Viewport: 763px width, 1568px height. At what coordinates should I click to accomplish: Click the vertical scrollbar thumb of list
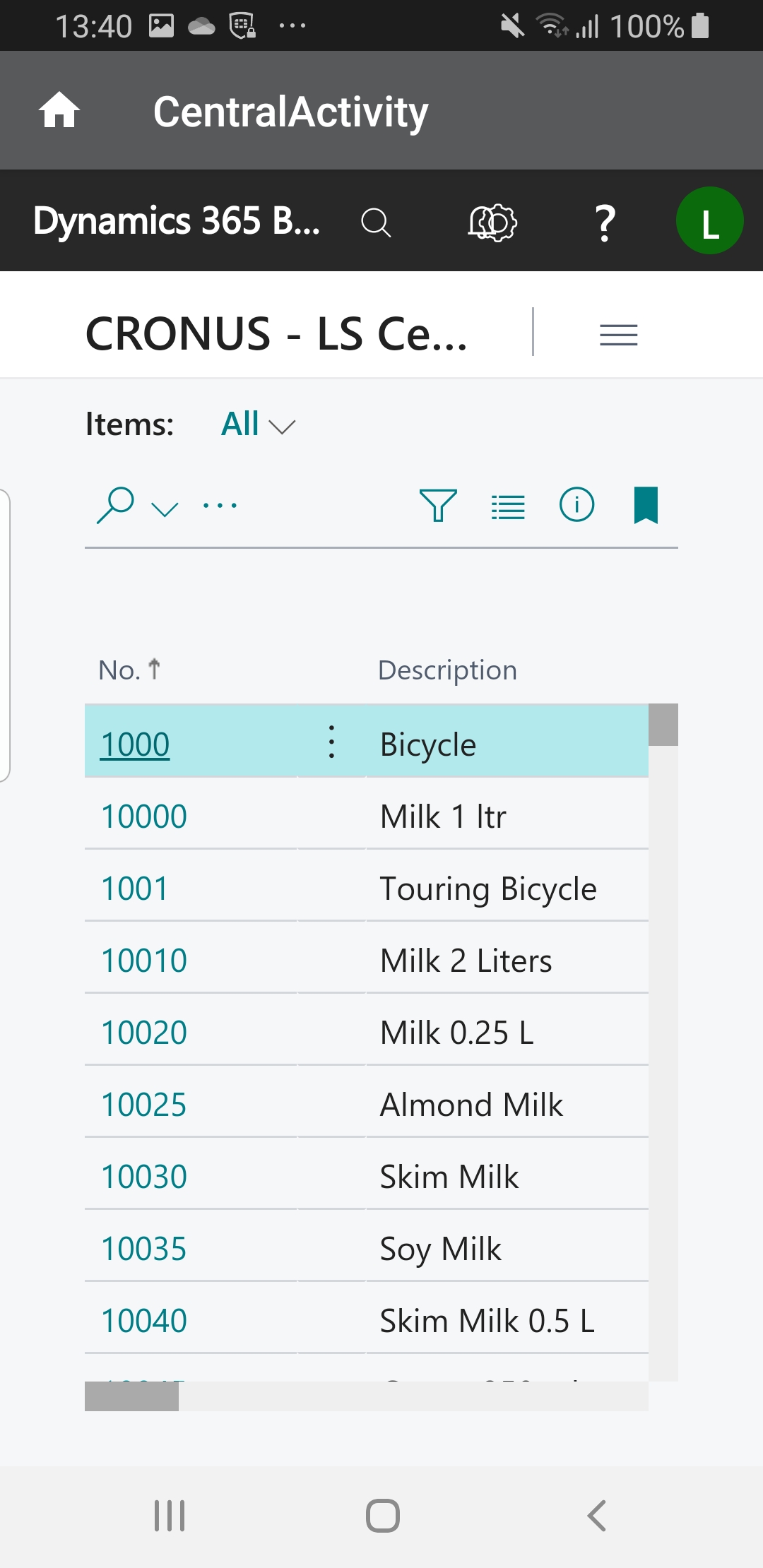coord(663,725)
